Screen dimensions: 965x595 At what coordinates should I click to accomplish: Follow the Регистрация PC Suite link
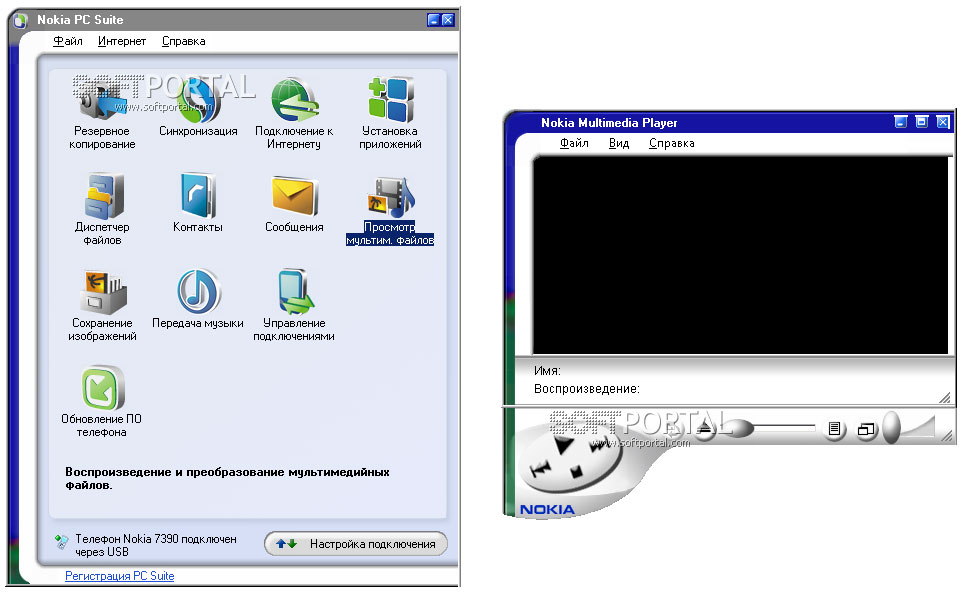119,576
